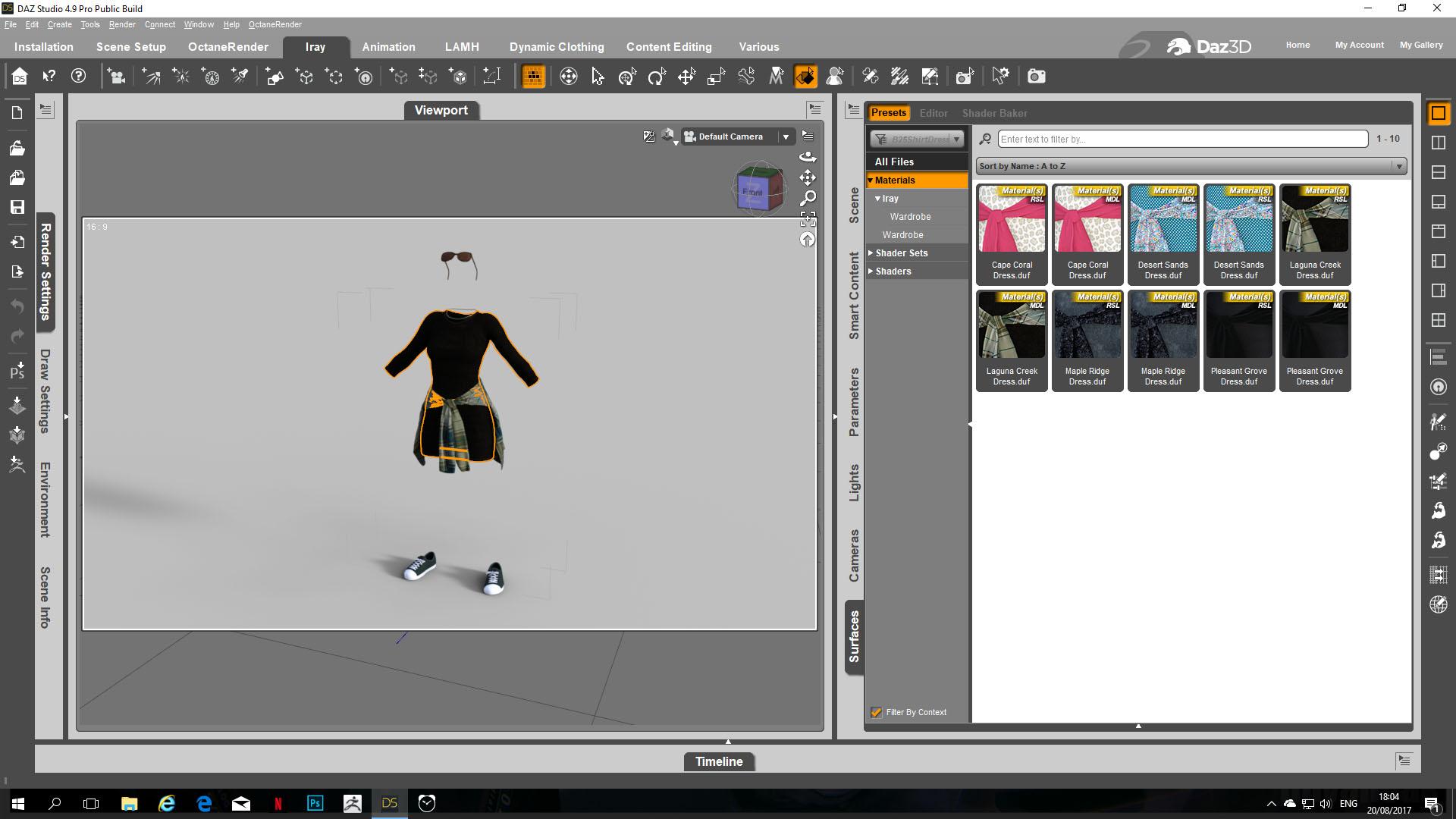The image size is (1456, 819).
Task: Select the Translate move tool
Action: click(686, 77)
